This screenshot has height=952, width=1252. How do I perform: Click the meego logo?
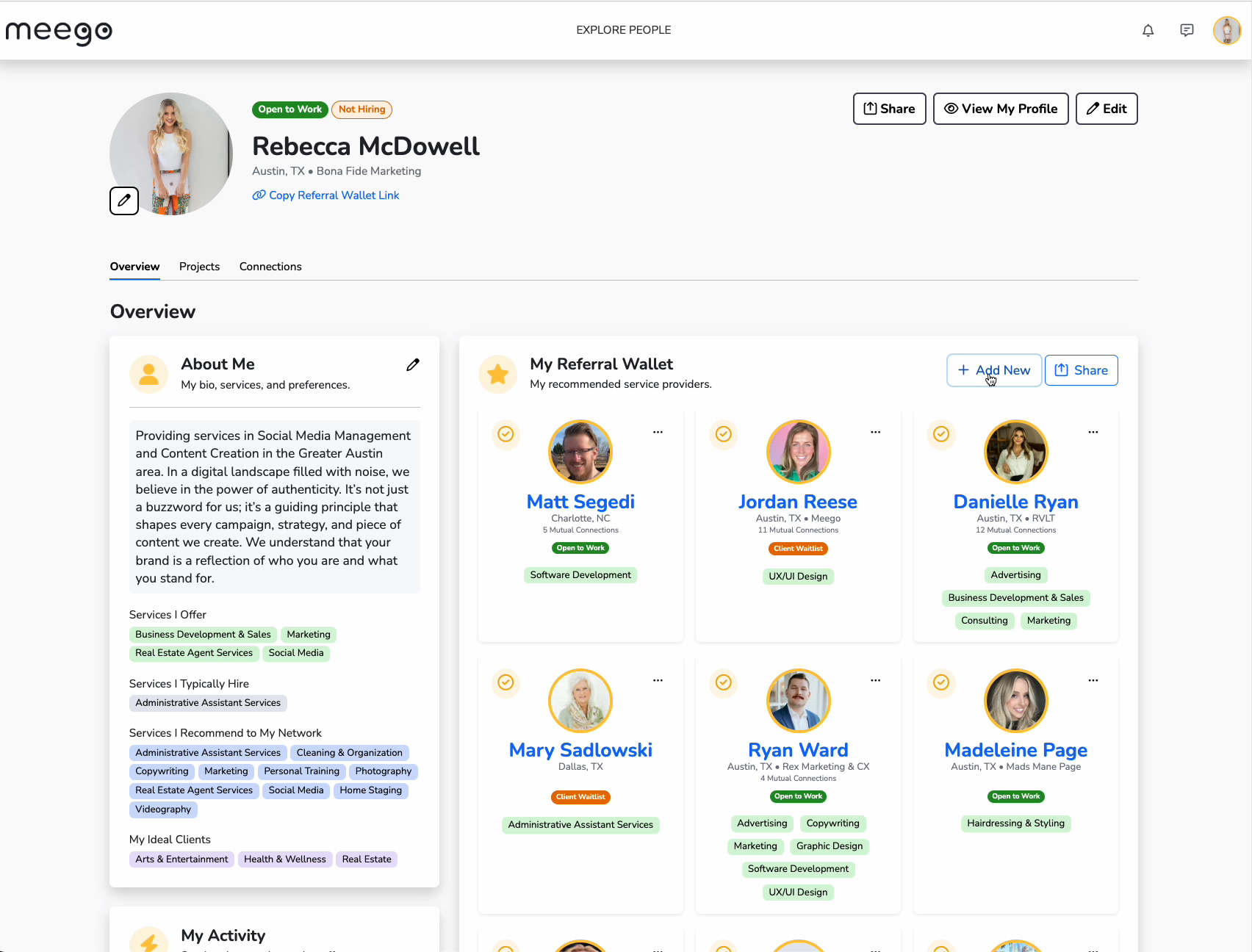[x=59, y=31]
